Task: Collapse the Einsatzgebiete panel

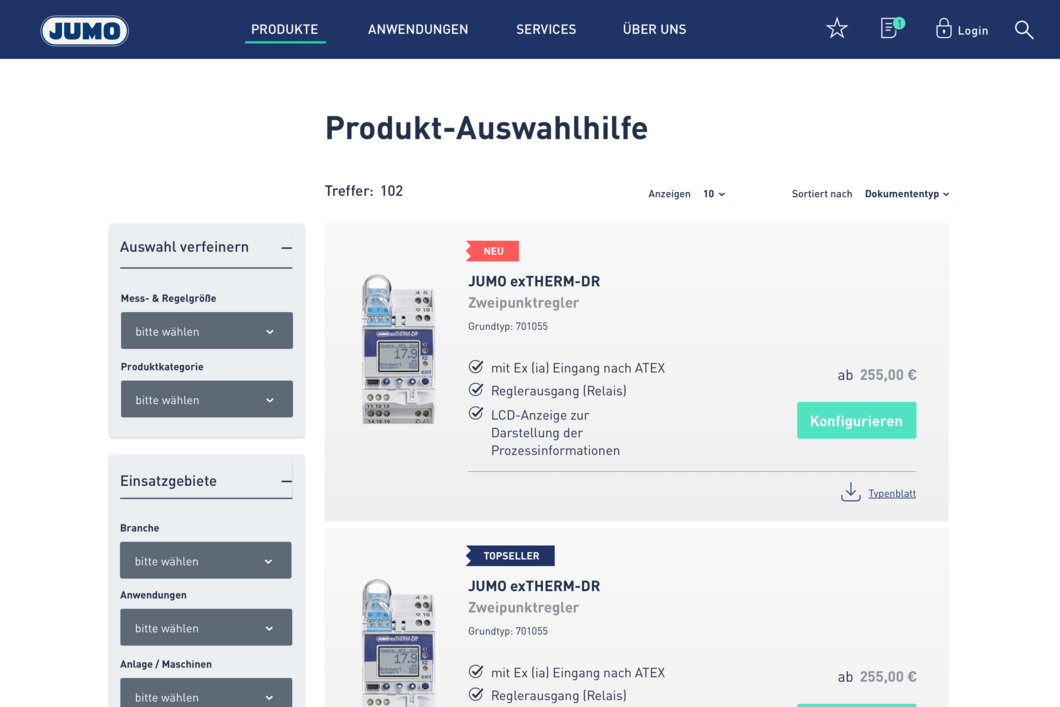Action: (286, 481)
